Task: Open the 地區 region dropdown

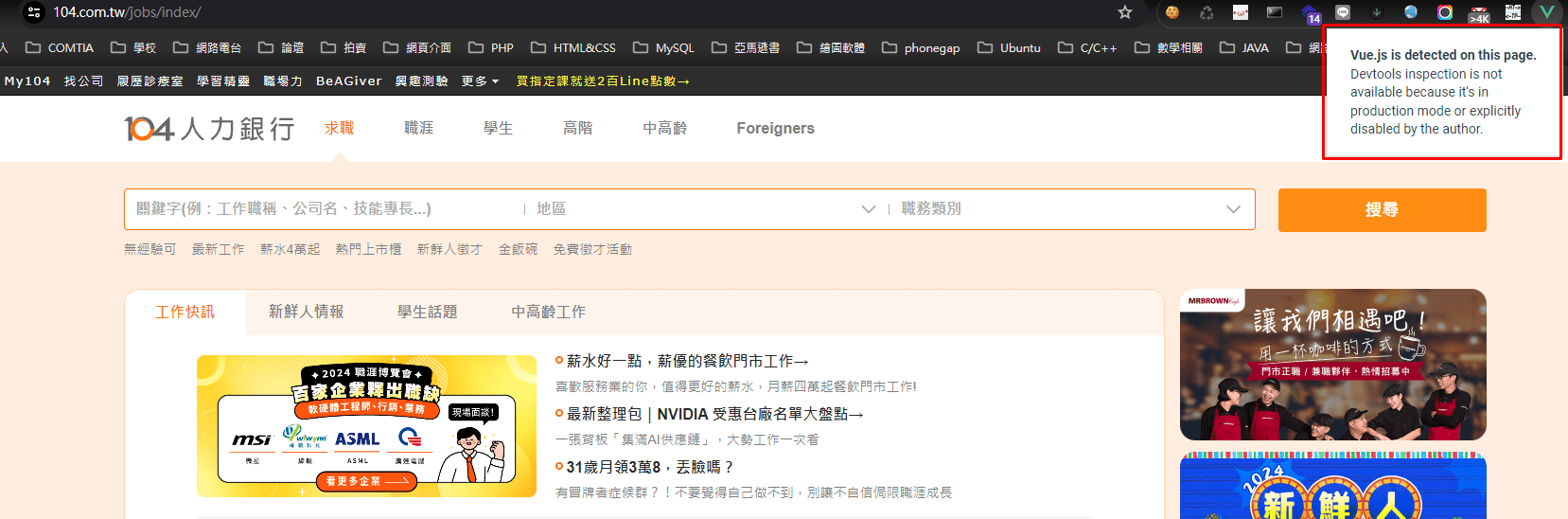Action: pyautogui.click(x=706, y=208)
